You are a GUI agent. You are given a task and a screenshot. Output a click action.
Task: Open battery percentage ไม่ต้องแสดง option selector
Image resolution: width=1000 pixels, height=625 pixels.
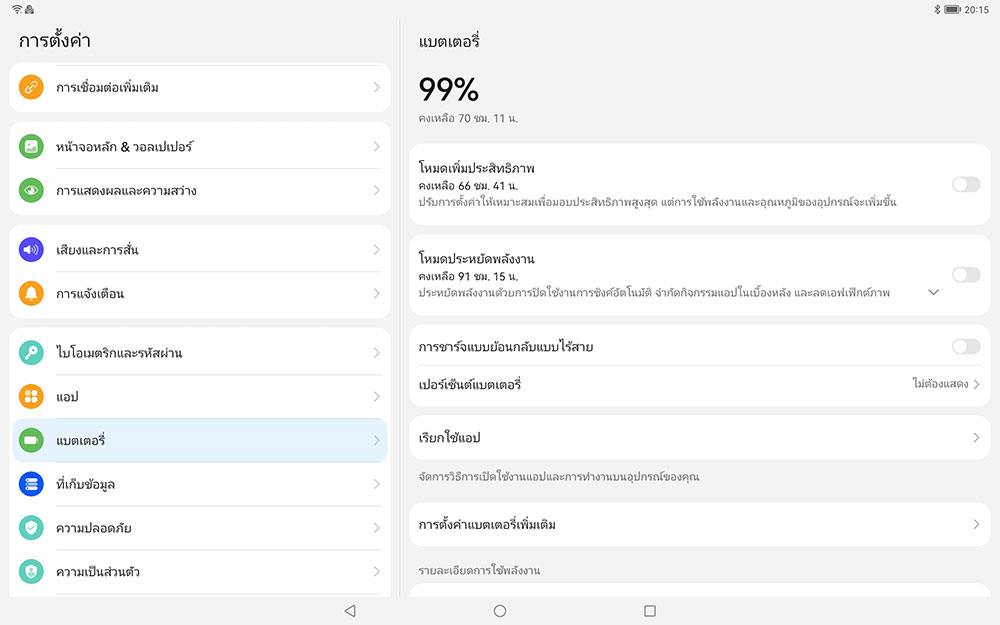pyautogui.click(x=945, y=384)
